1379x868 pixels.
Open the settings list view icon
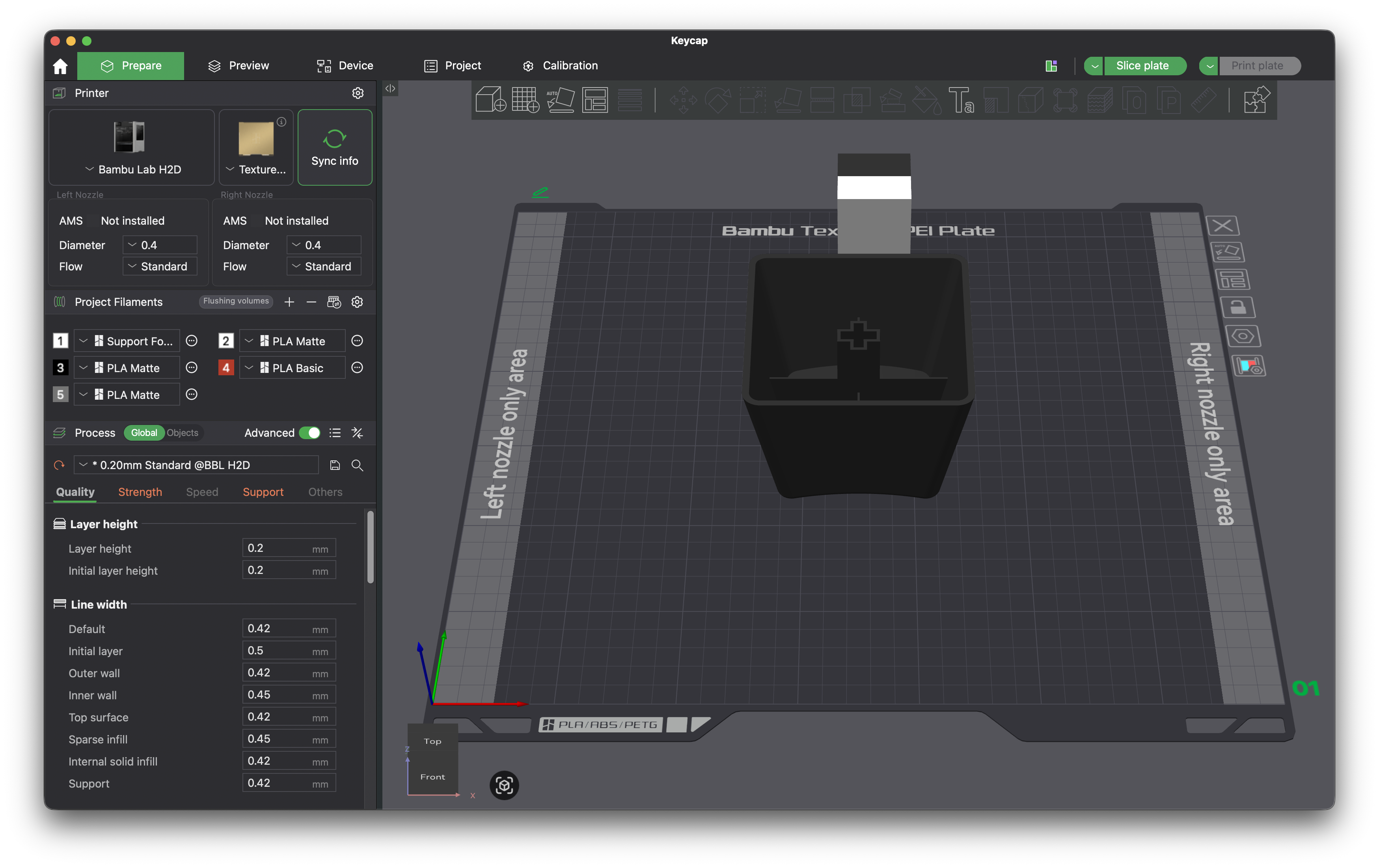335,433
